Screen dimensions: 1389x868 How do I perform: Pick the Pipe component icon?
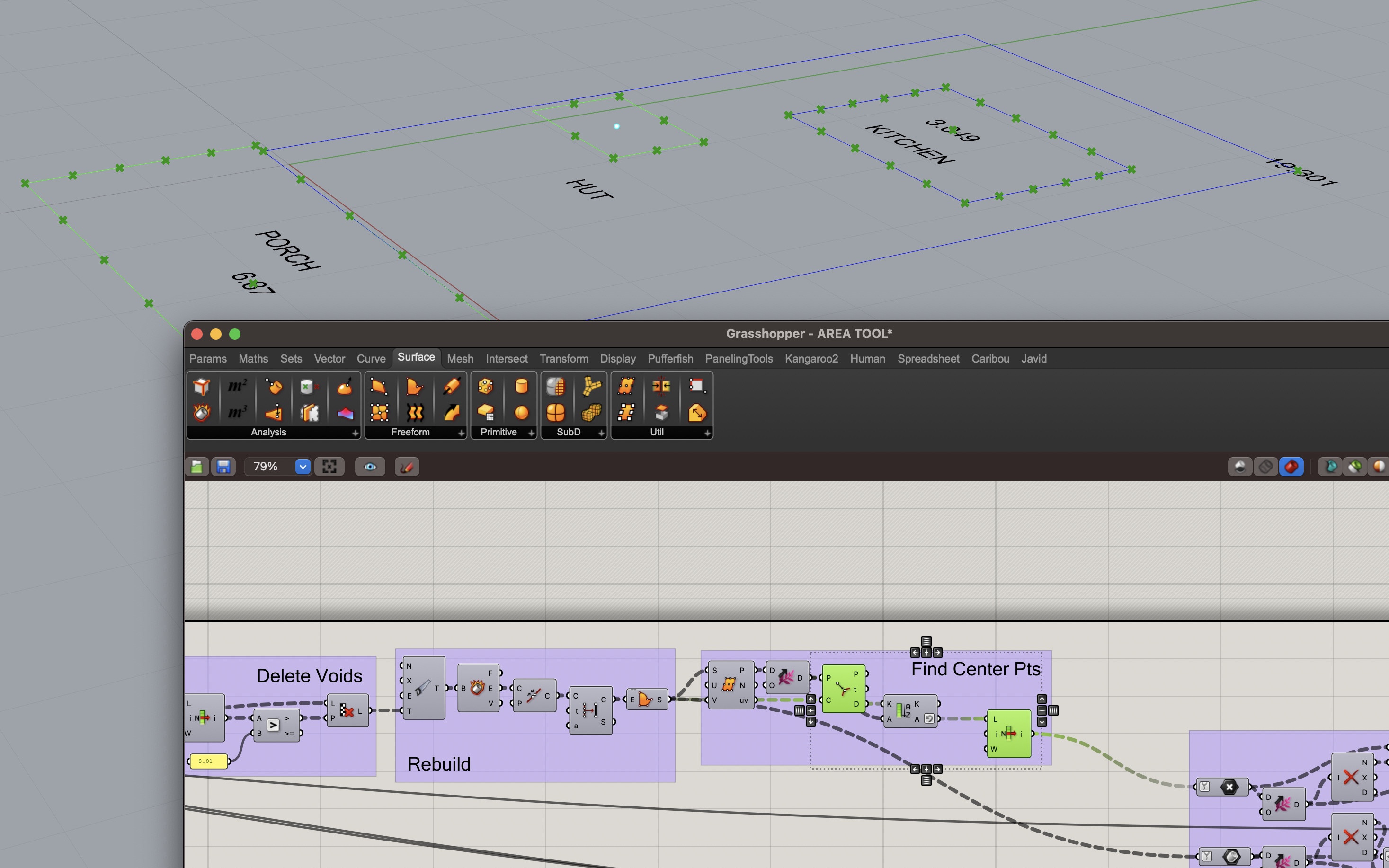click(x=451, y=386)
